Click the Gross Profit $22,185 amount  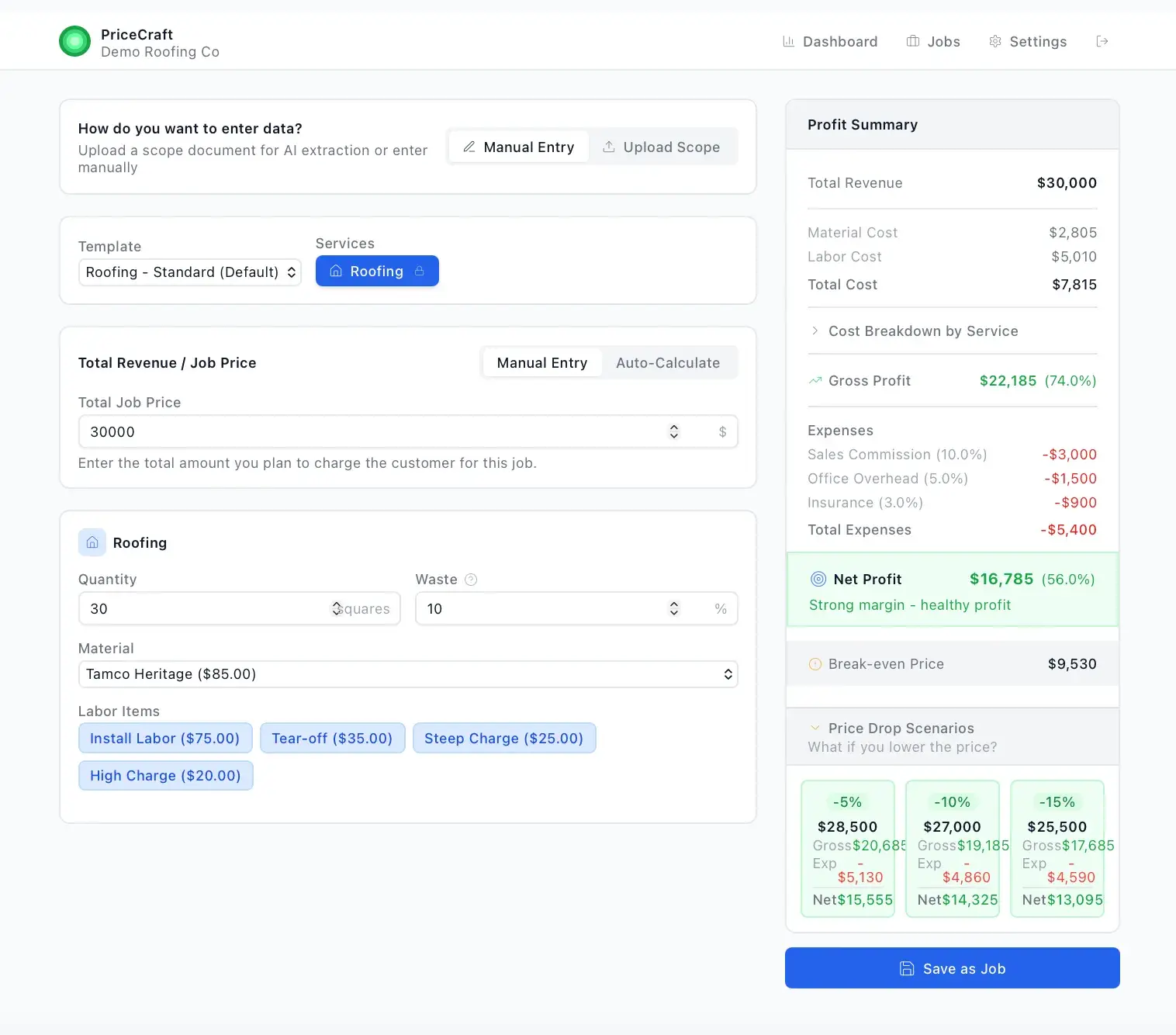click(1008, 381)
